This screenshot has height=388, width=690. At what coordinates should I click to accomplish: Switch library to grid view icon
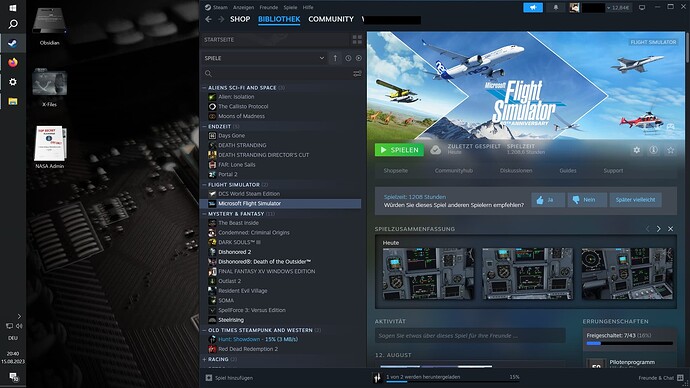click(x=357, y=40)
